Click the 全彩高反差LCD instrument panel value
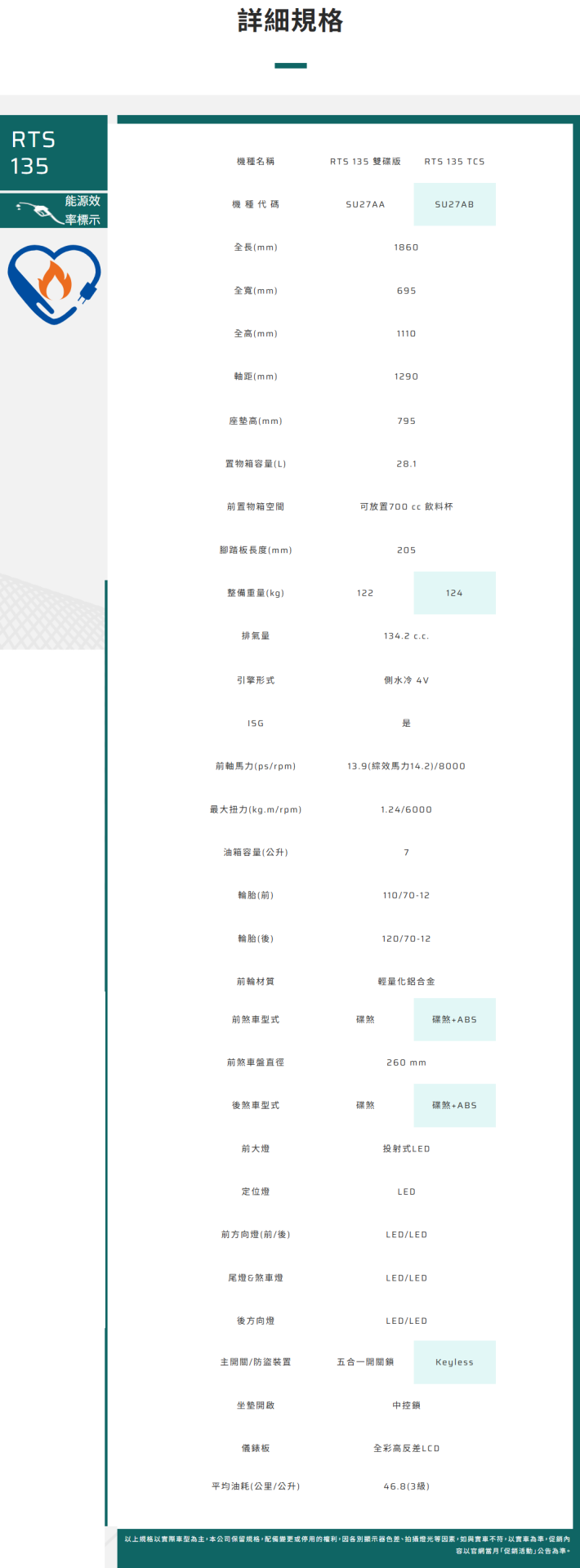The width and height of the screenshot is (580, 1568). pos(406,1448)
